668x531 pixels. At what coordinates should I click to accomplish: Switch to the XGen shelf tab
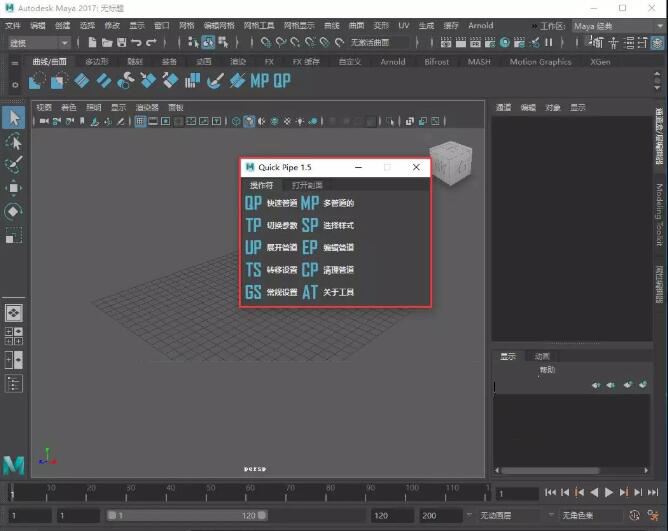[x=600, y=62]
